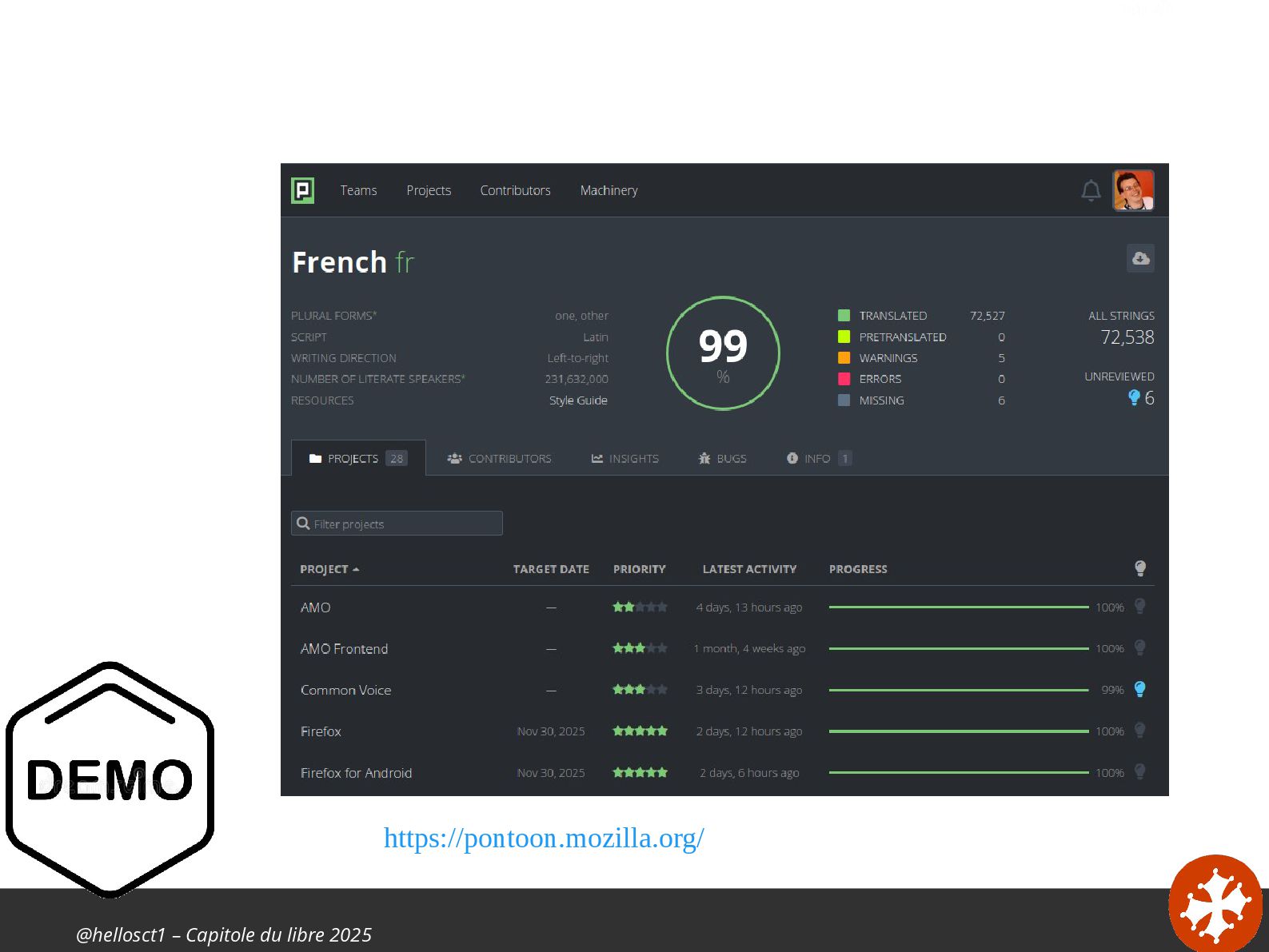Image resolution: width=1269 pixels, height=952 pixels.
Task: Click the green TRANSLATED color swatch
Action: (844, 316)
